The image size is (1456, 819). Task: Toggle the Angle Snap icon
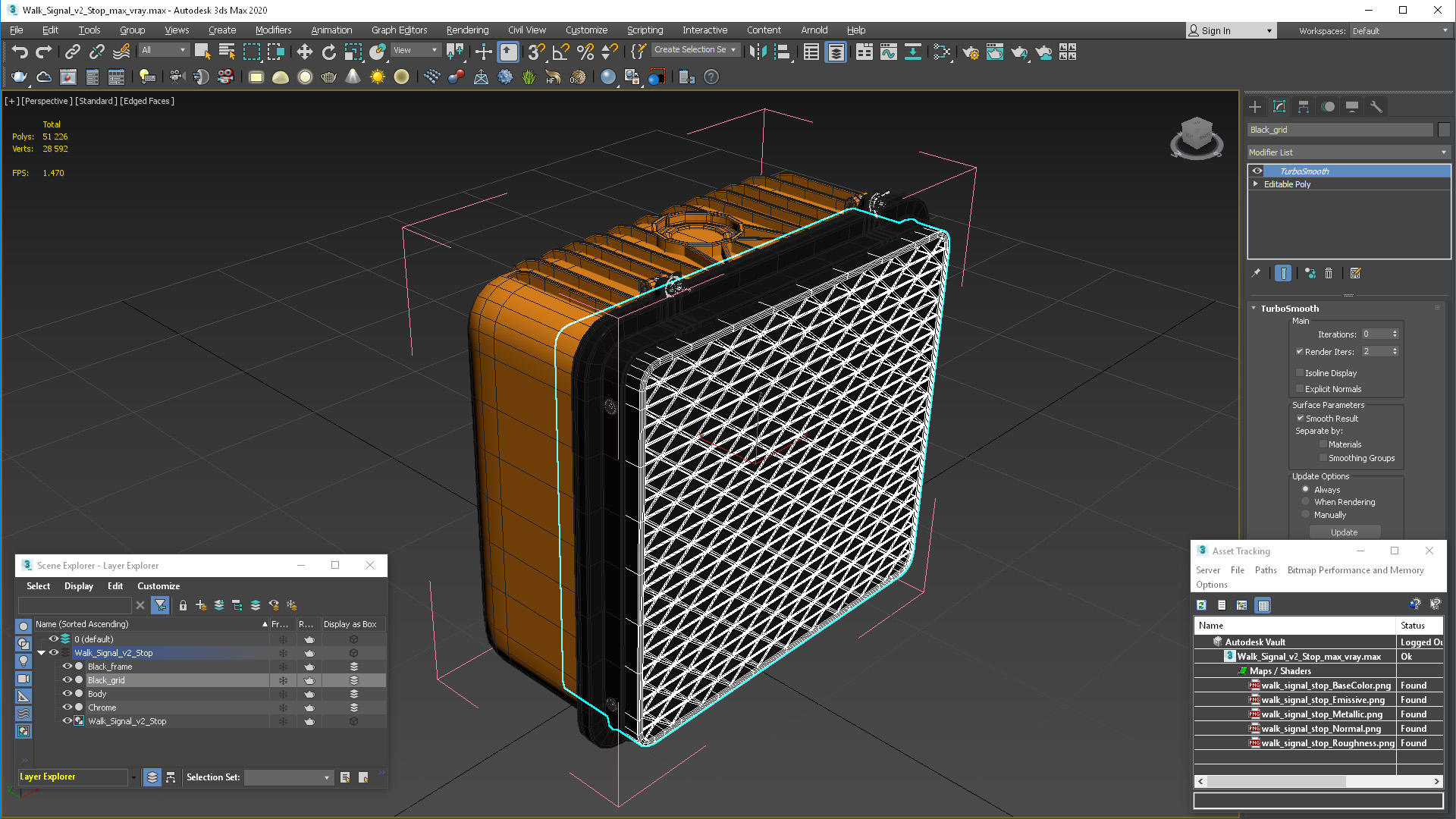pos(560,52)
